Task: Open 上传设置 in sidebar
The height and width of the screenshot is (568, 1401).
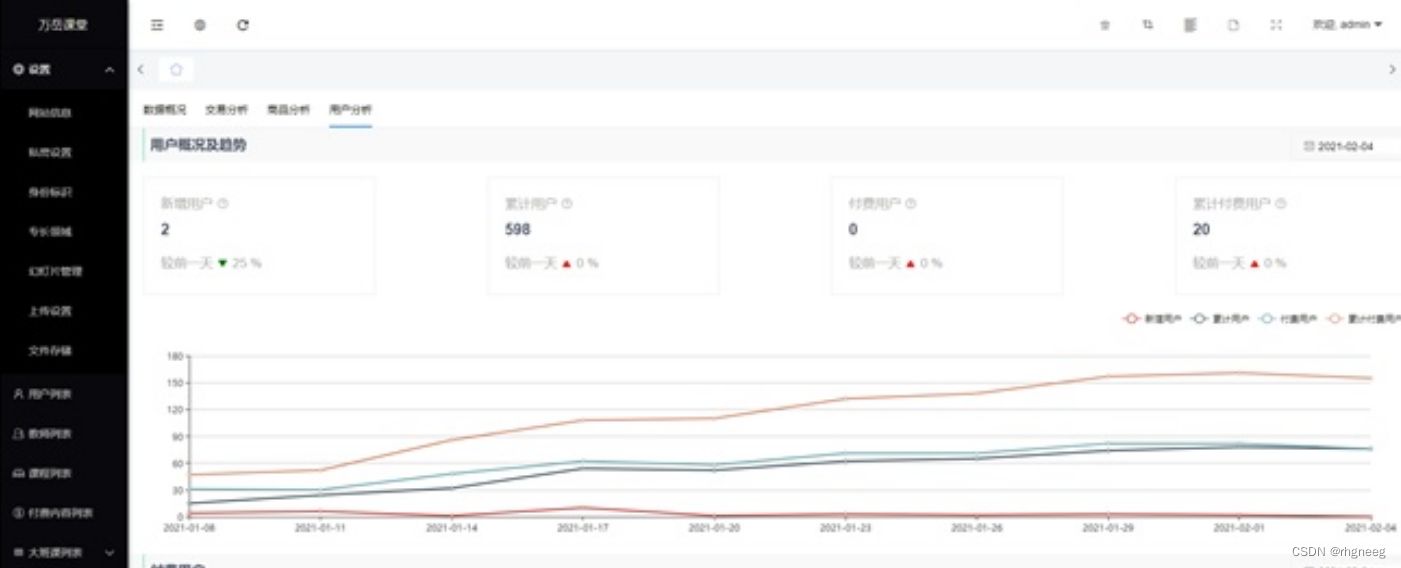Action: (x=50, y=311)
